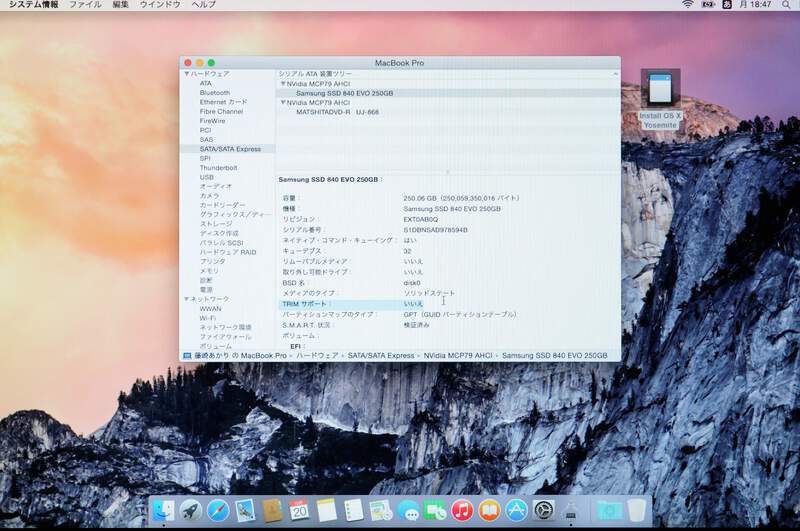Open Maps icon in the Dock
This screenshot has width=800, height=531.
tap(381, 510)
